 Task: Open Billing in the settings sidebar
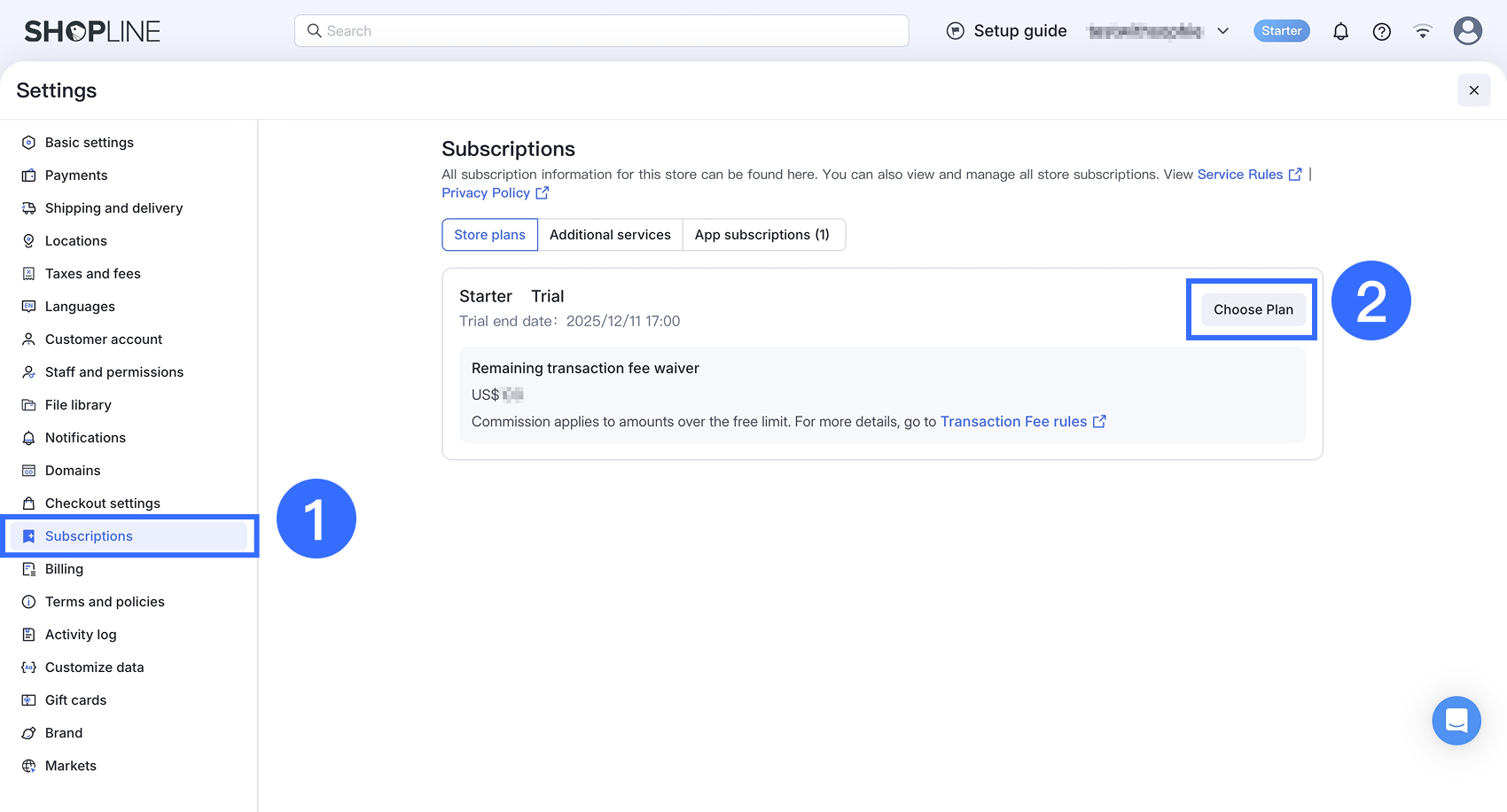(64, 569)
